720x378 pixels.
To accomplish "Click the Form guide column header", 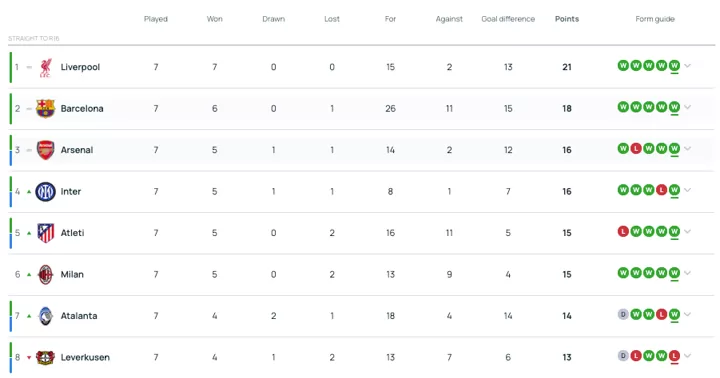I will click(655, 19).
